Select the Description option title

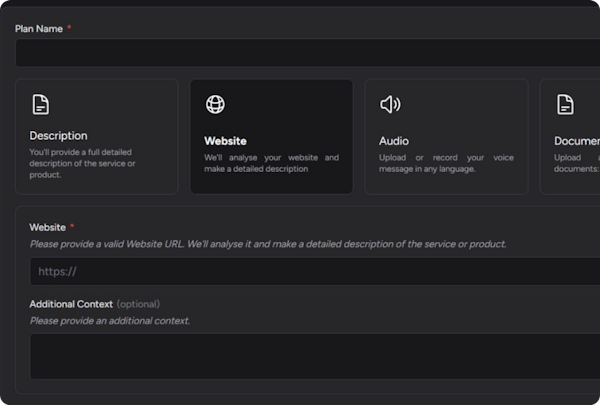(58, 136)
